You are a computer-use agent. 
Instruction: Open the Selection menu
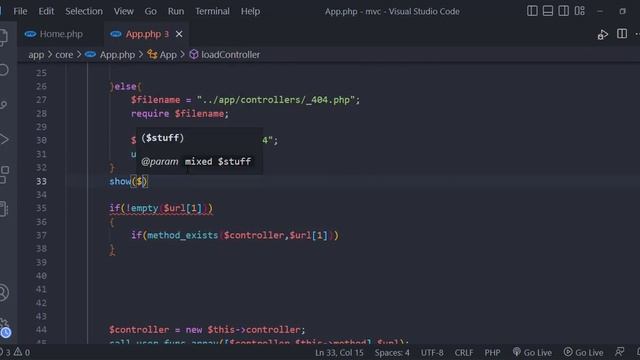(x=84, y=11)
